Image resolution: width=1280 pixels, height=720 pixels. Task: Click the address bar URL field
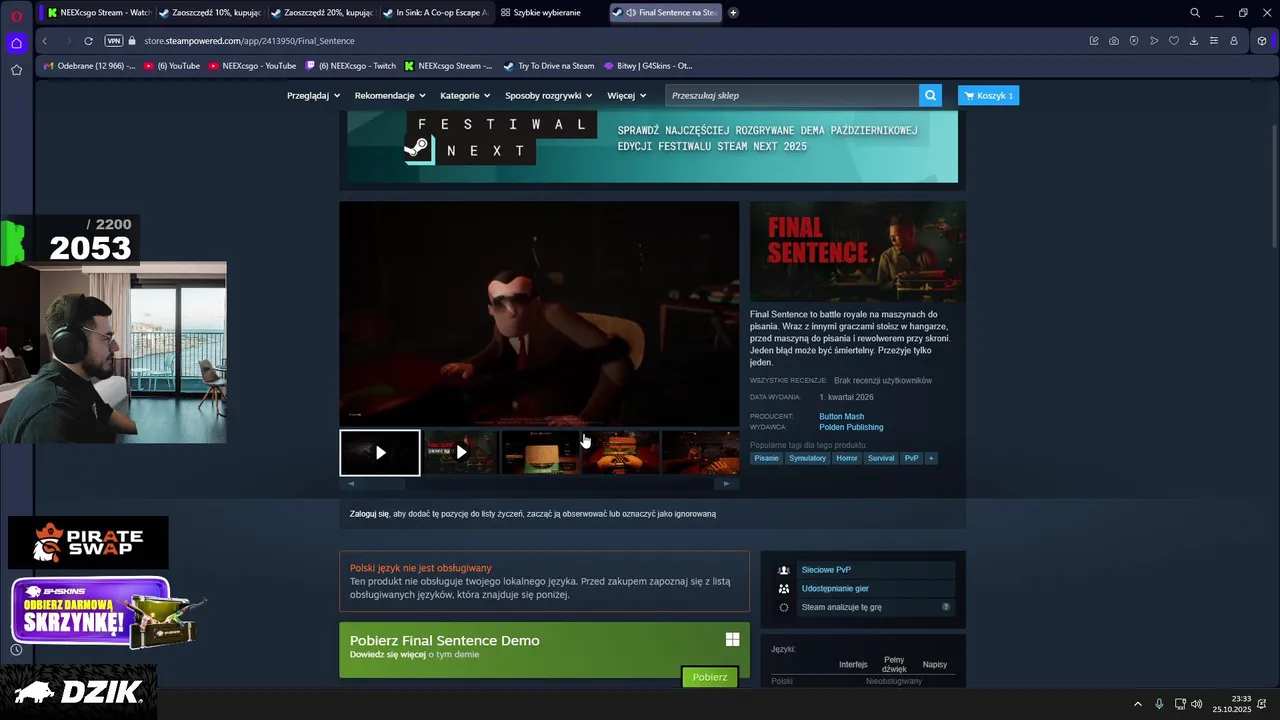tap(600, 41)
